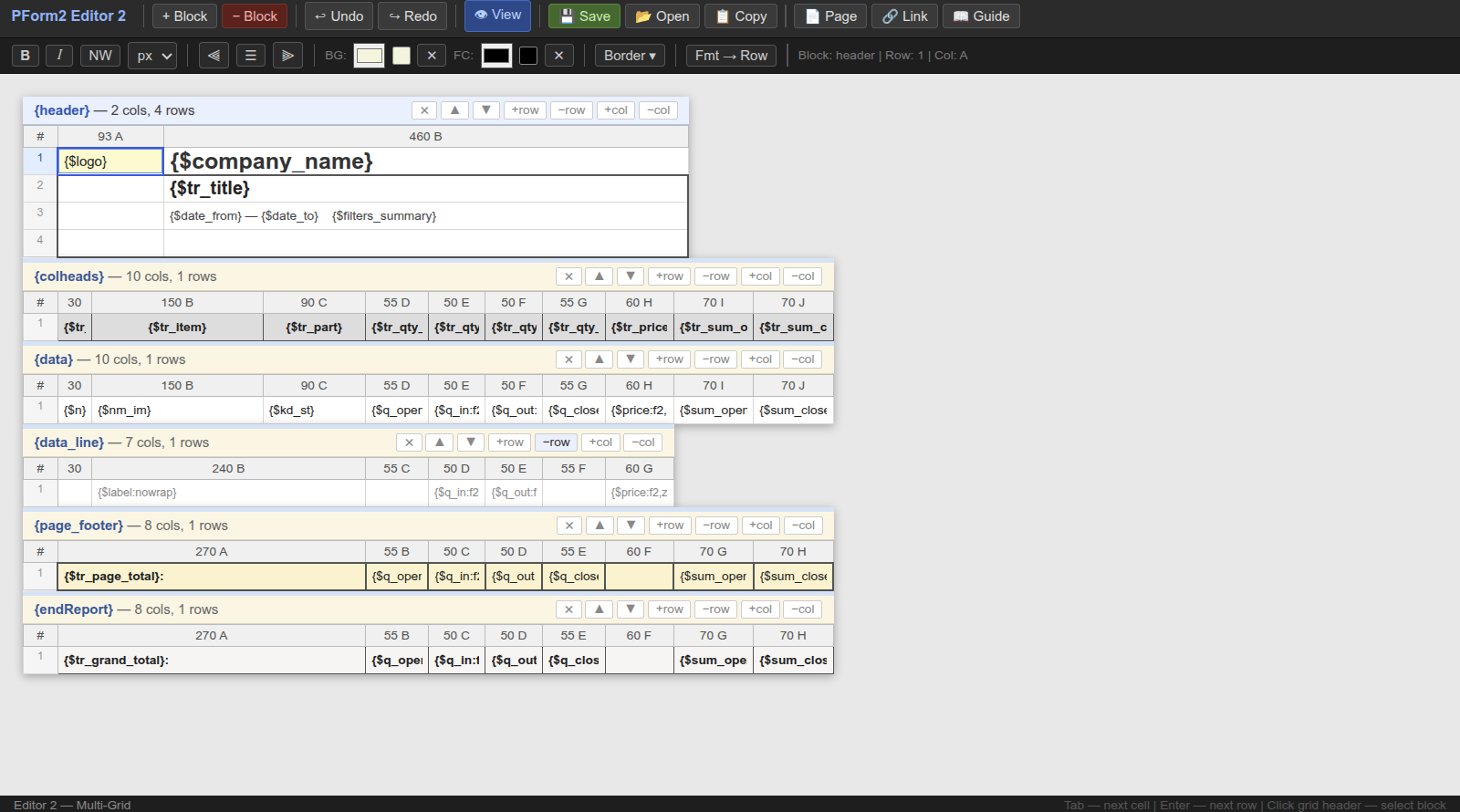Move data block down
This screenshot has height=812, width=1460.
coord(631,359)
